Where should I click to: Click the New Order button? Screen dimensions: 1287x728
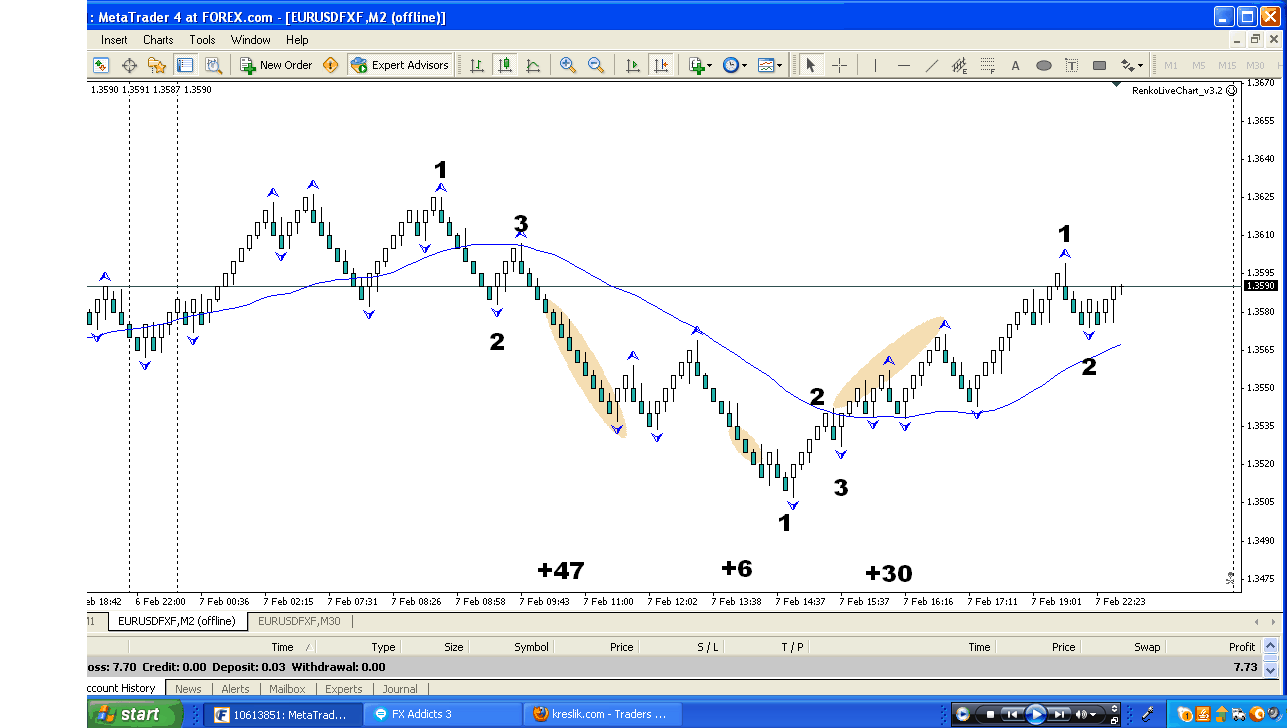pos(276,65)
